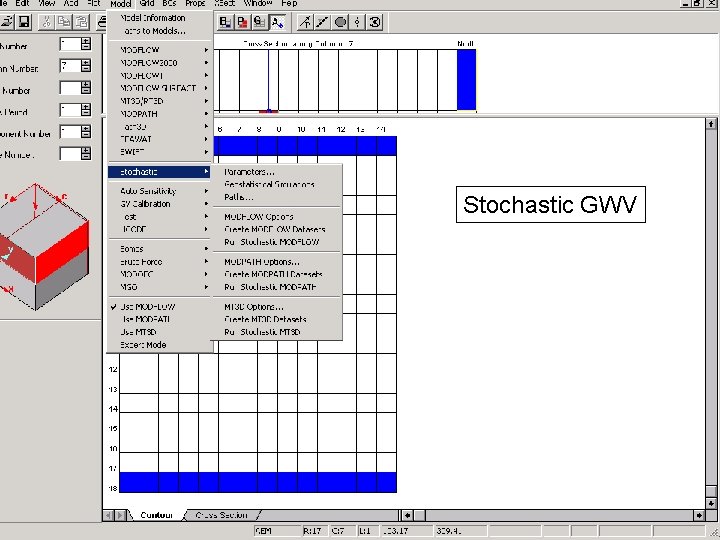Viewport: 720px width, 540px height.
Task: Click the Paste clipboard toolbar icon
Action: pos(81,22)
